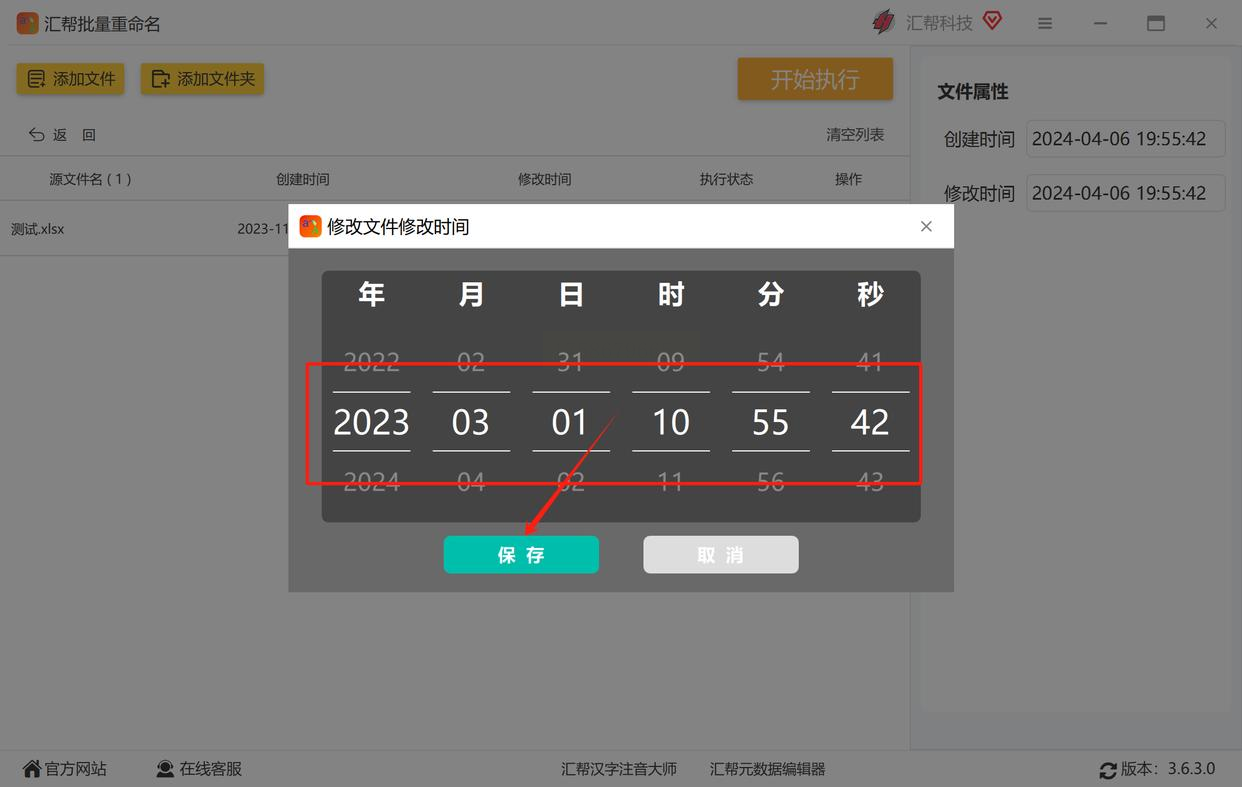Close the 修改文件修改时间 dialog
1242x787 pixels.
tap(926, 227)
